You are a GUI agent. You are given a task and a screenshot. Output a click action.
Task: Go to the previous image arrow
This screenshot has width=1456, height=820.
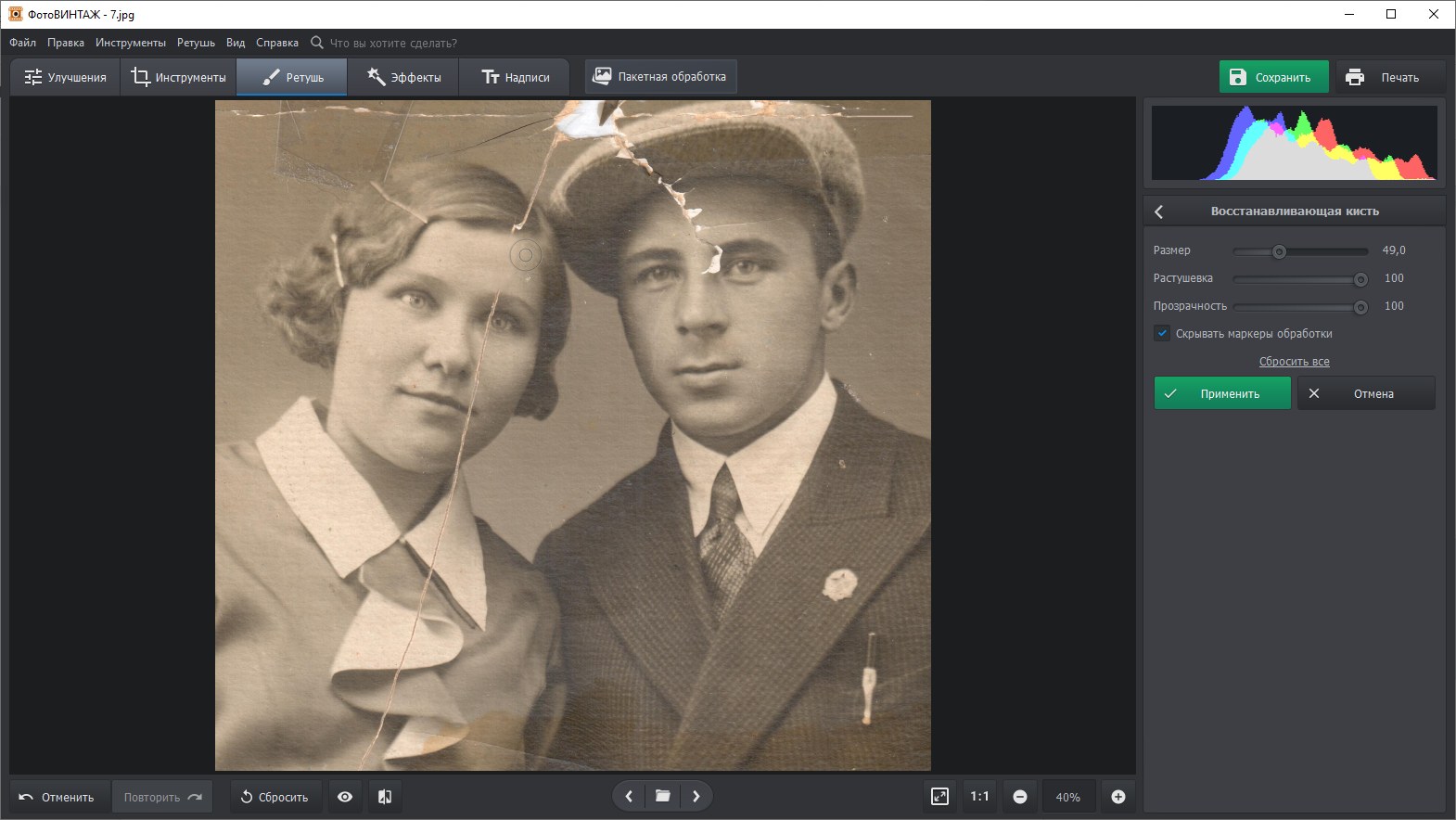(629, 796)
